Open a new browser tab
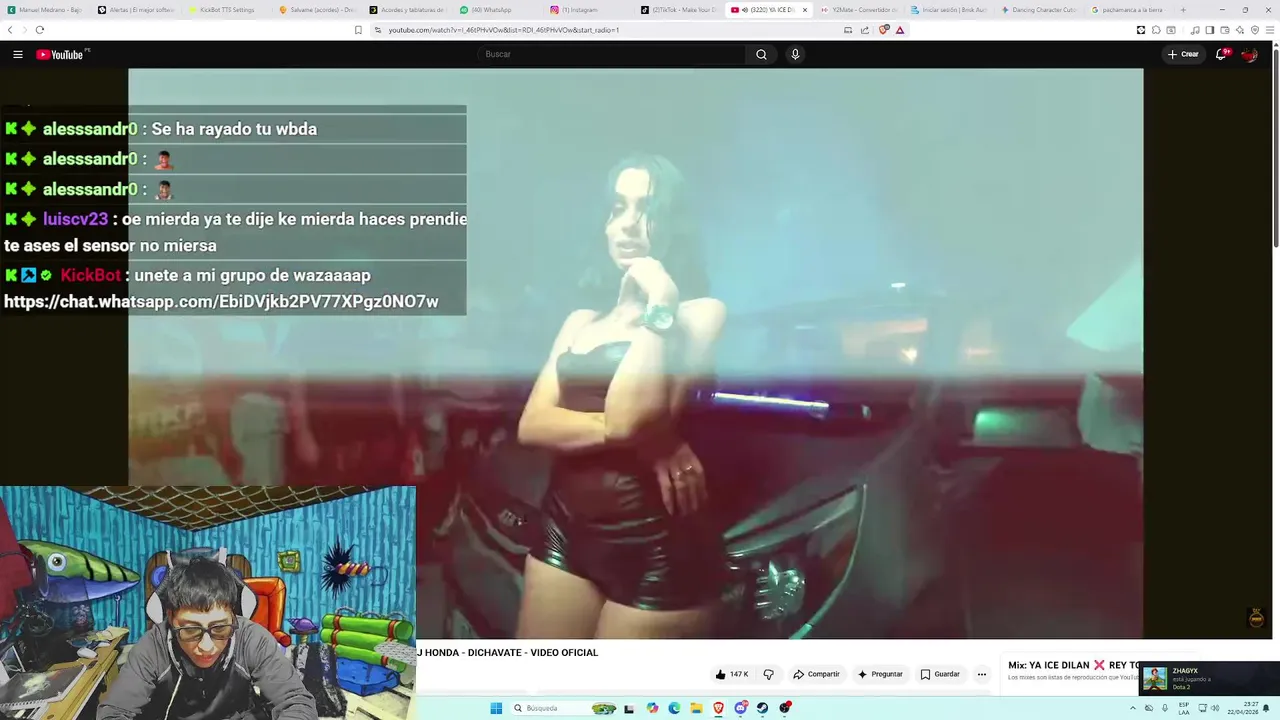This screenshot has width=1280, height=720. coord(1183,10)
